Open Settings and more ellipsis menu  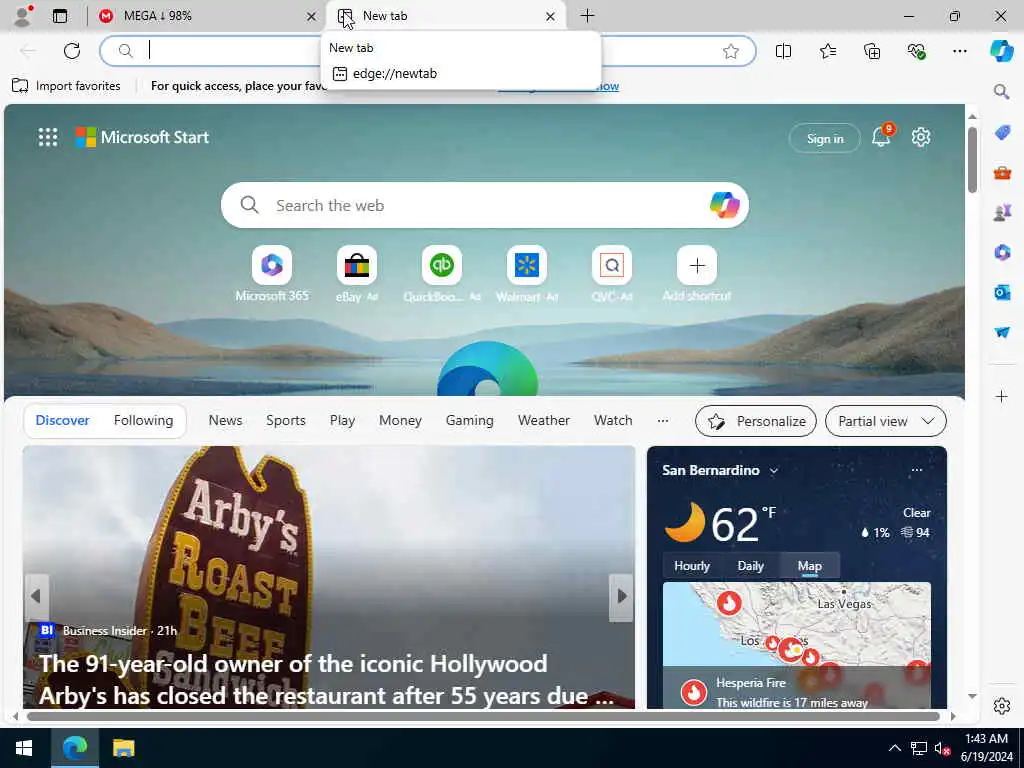click(x=959, y=51)
